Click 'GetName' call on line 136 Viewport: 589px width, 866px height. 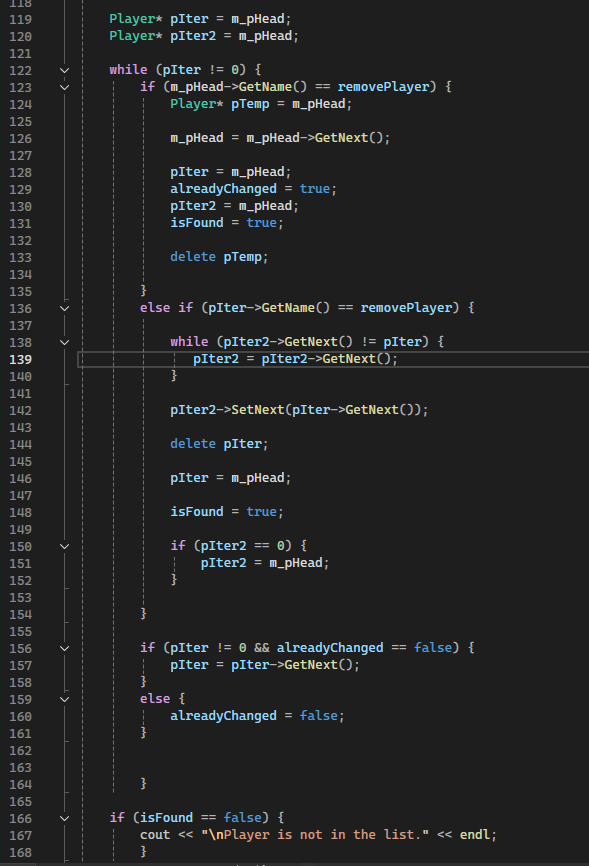coord(288,308)
